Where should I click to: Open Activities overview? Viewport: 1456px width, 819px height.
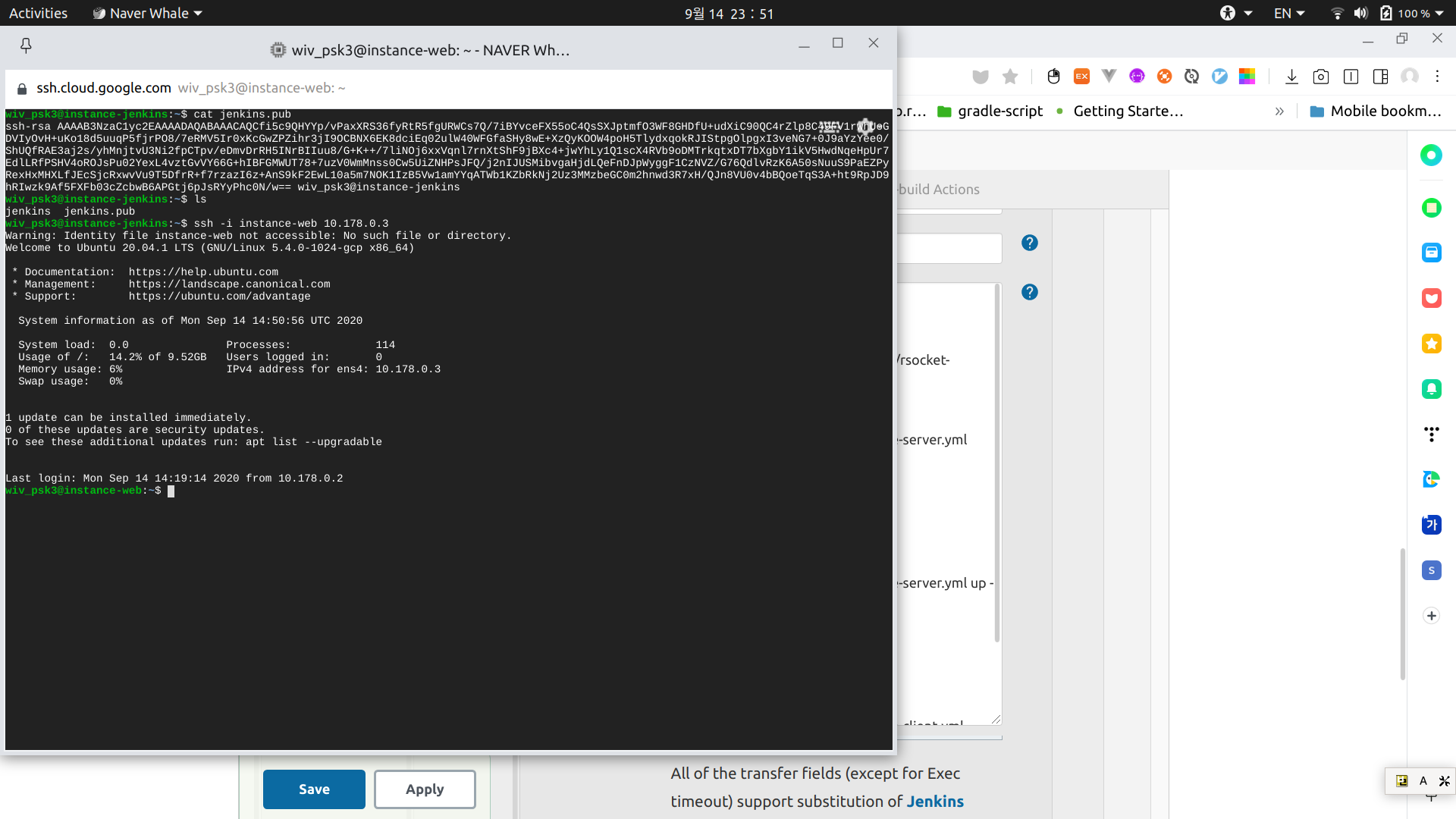(x=38, y=13)
